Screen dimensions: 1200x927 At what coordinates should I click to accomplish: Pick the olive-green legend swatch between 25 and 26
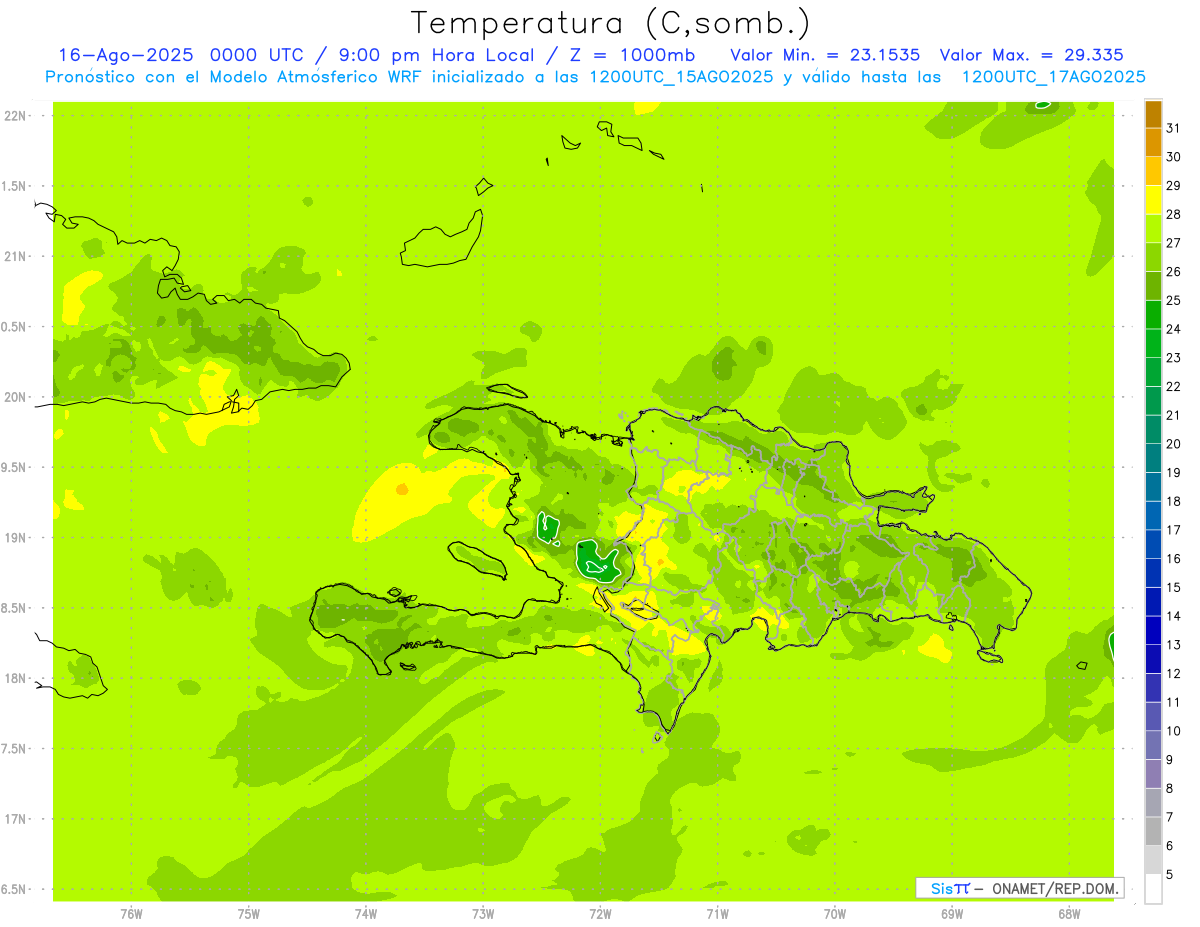click(1153, 286)
